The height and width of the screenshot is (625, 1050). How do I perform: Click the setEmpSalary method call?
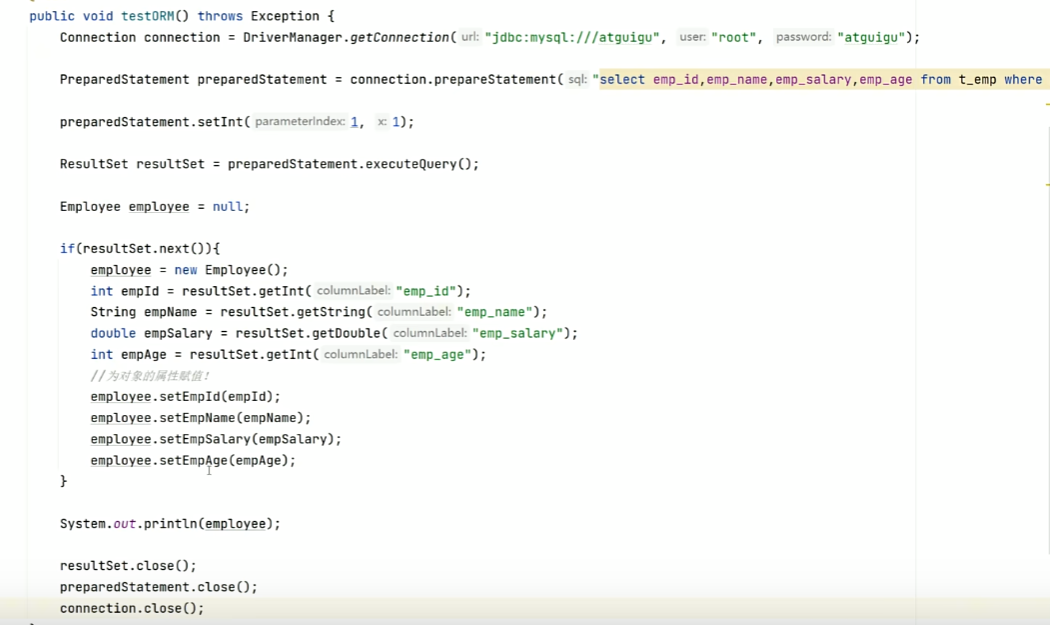[x=205, y=439]
